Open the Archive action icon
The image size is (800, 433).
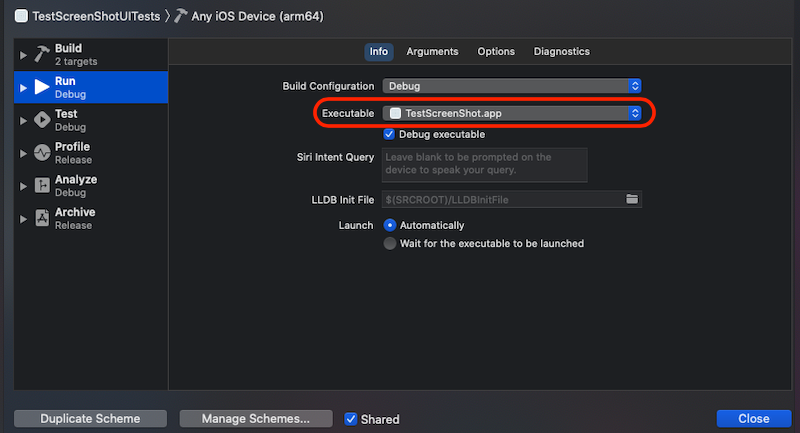pos(42,218)
